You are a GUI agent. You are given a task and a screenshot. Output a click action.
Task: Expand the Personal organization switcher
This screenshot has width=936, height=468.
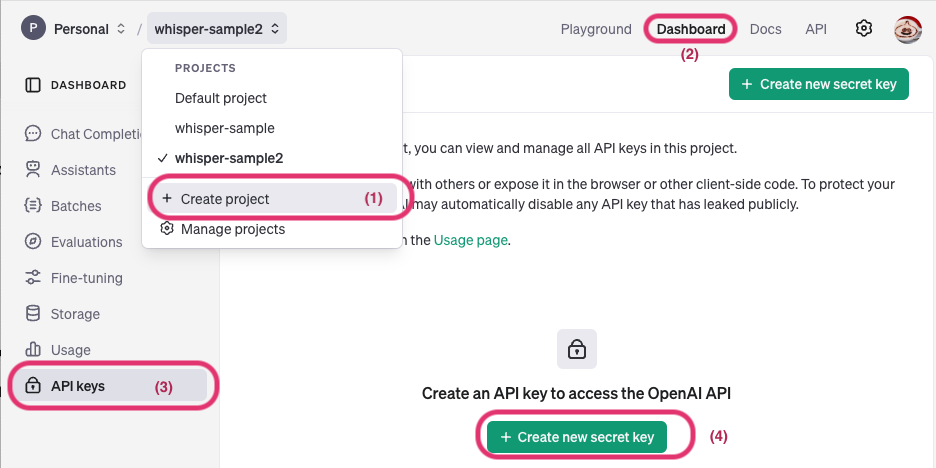click(x=82, y=29)
